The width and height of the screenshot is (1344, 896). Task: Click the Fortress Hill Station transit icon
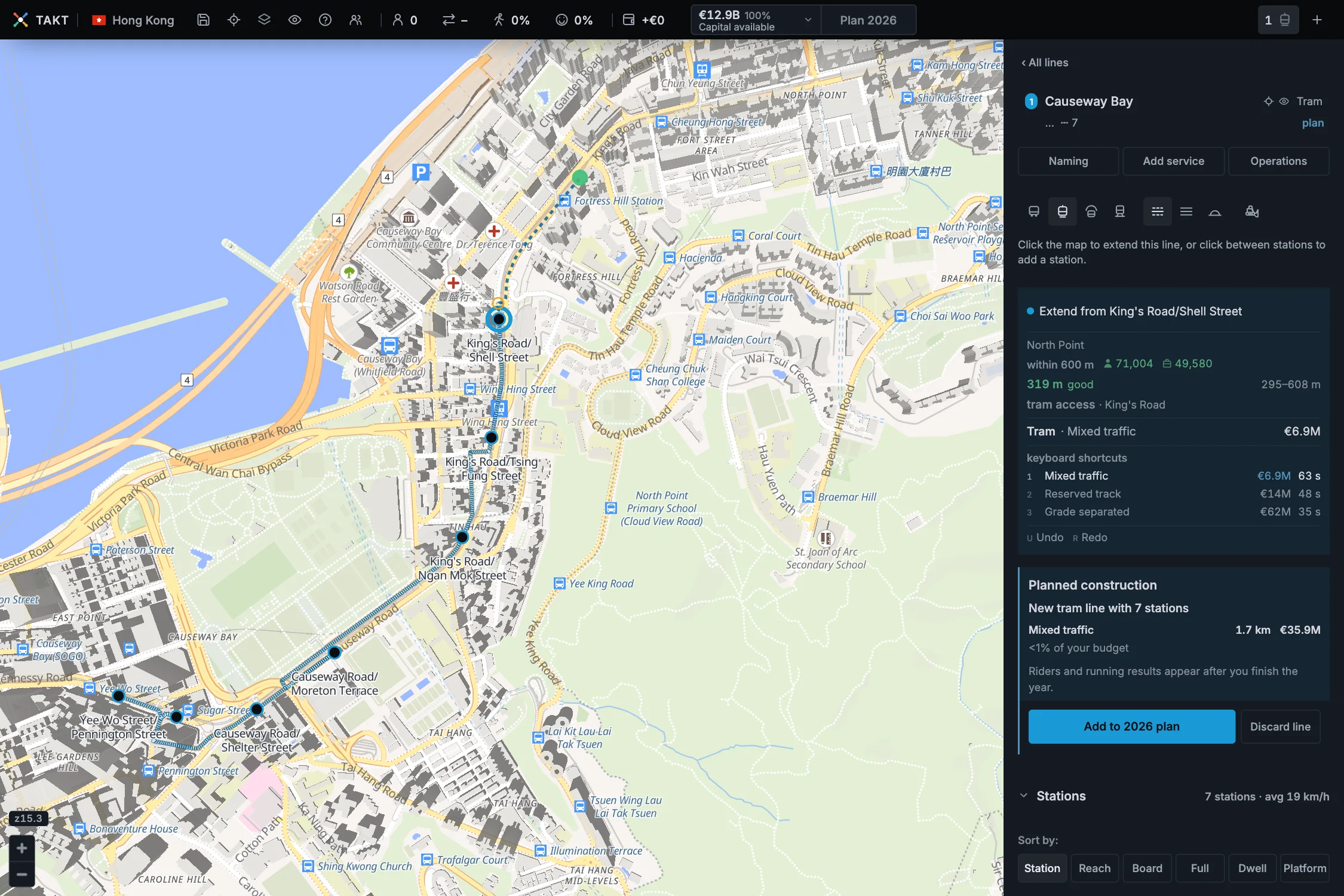(564, 201)
